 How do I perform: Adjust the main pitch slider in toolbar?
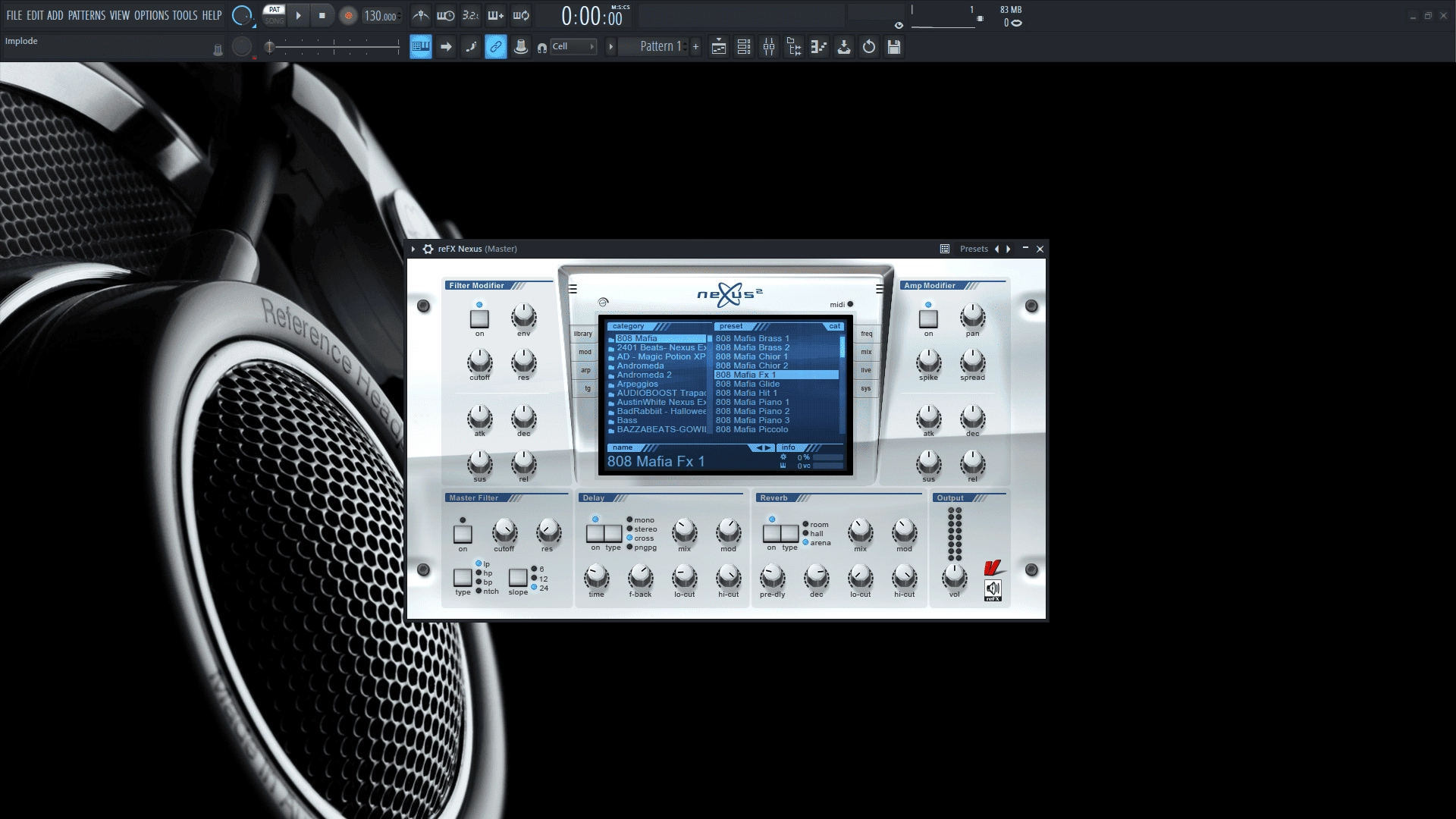334,47
